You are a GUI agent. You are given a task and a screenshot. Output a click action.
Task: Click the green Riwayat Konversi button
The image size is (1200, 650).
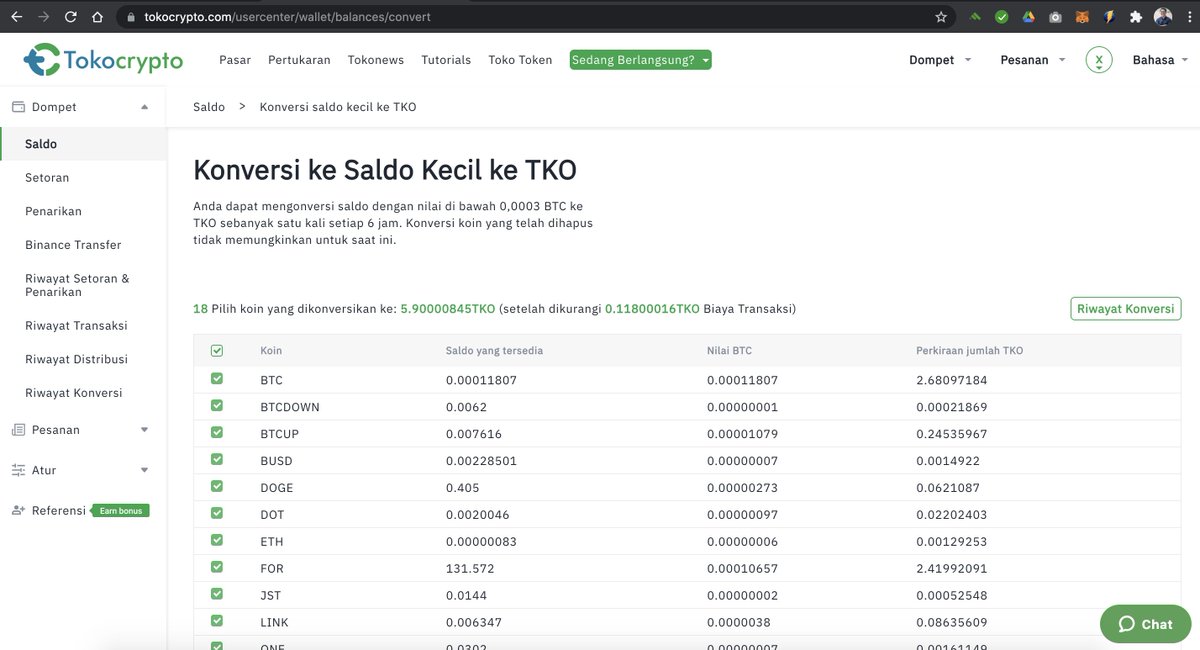coord(1125,309)
